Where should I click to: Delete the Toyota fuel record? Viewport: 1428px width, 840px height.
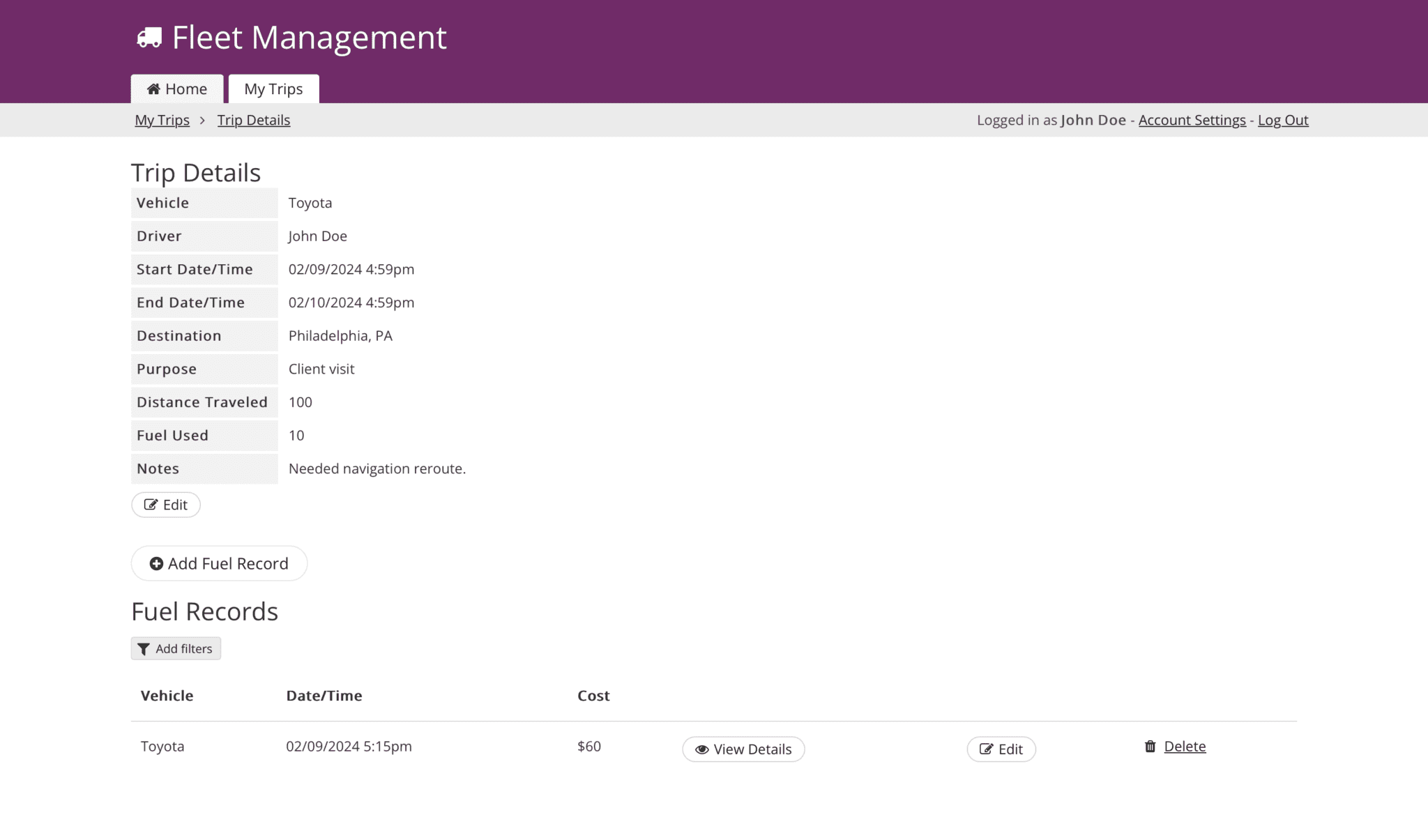click(1185, 746)
